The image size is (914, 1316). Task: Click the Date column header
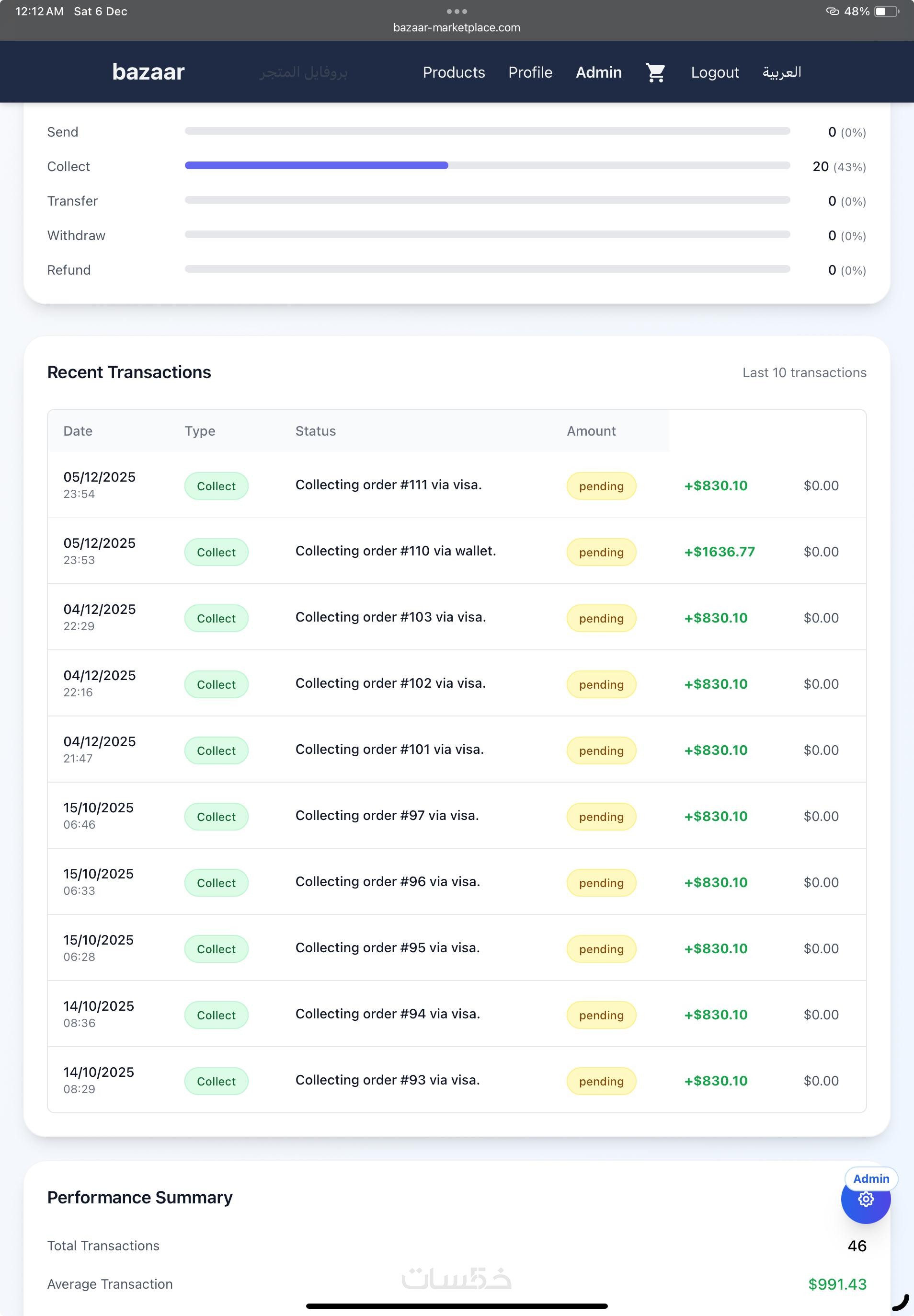click(x=78, y=431)
